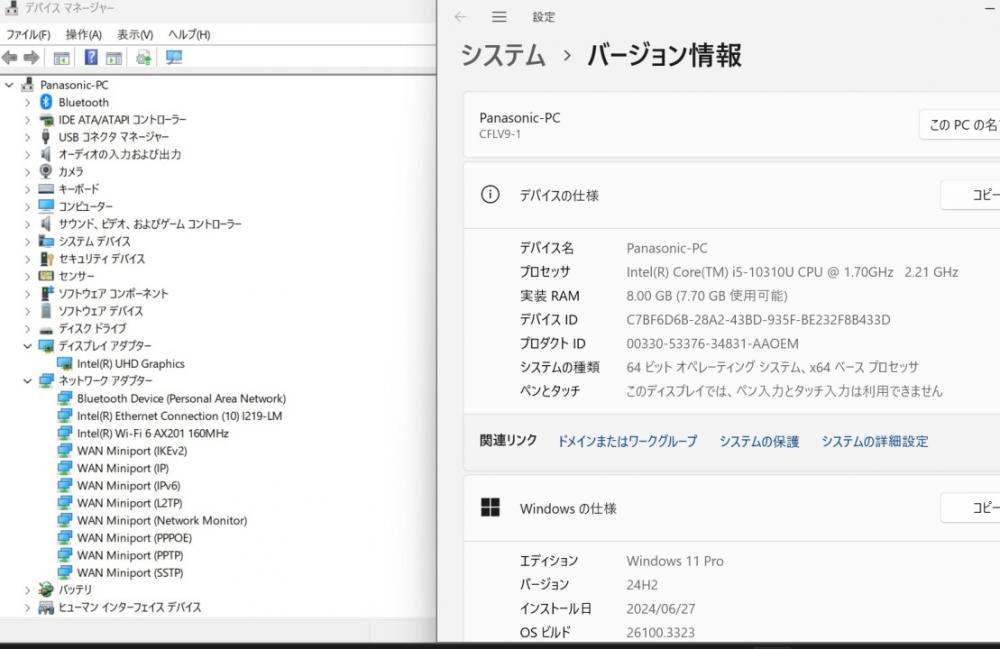Open the ドメインまたはワークグループ link

(x=628, y=441)
